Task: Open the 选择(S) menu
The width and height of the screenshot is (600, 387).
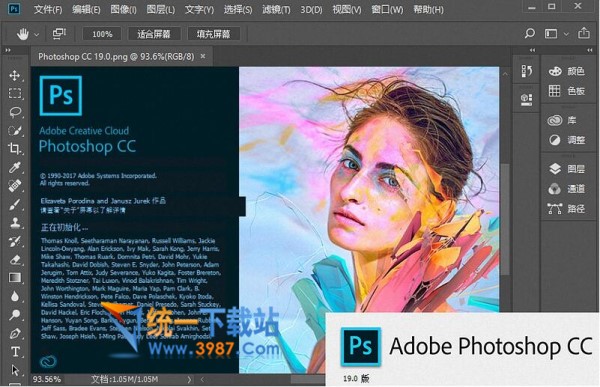Action: [x=238, y=9]
